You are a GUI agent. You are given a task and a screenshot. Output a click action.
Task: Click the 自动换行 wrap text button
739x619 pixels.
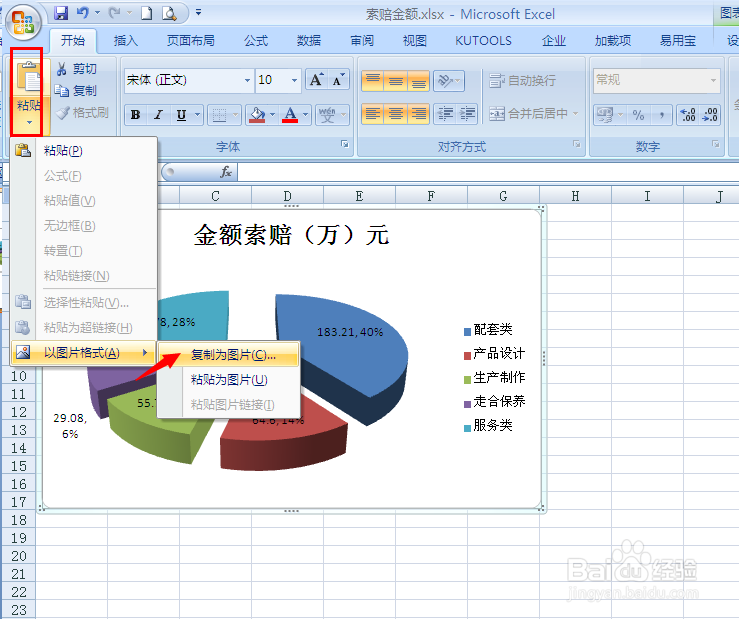(522, 81)
